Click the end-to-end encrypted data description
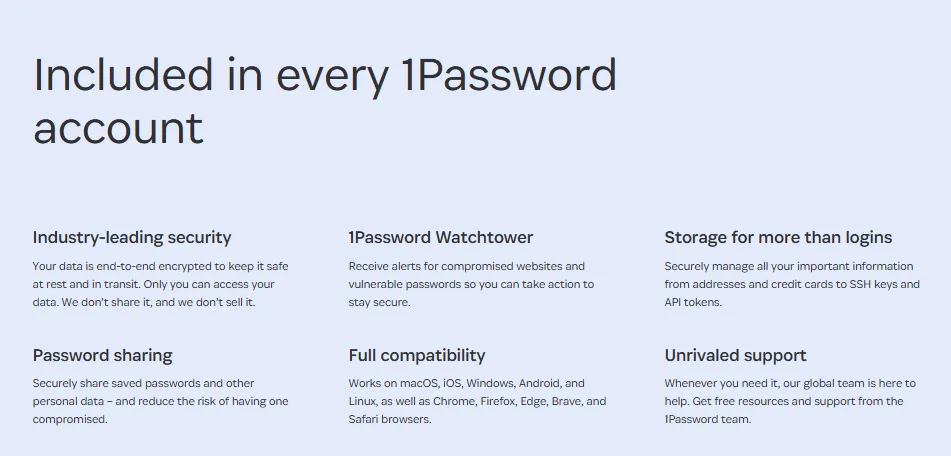The width and height of the screenshot is (951, 456). point(161,284)
